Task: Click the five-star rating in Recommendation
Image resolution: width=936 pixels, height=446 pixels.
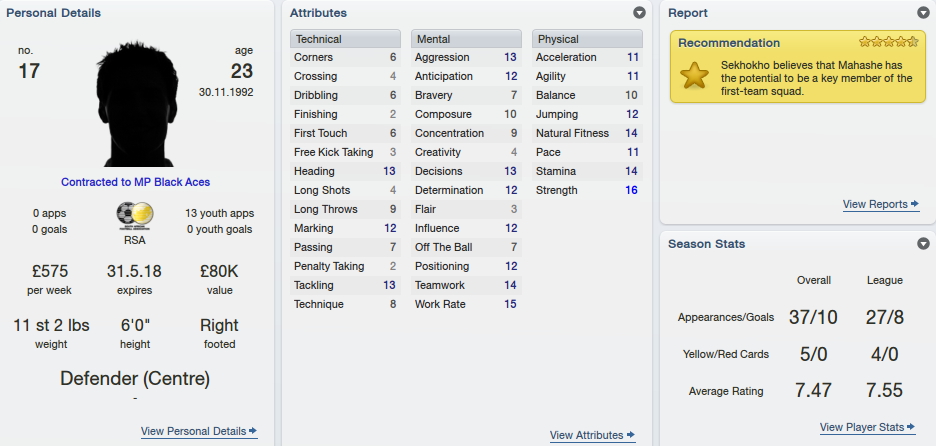Action: coord(888,42)
